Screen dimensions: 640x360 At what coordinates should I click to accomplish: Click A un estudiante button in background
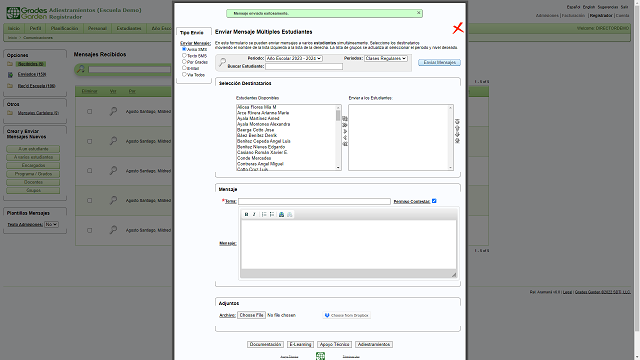[x=33, y=149]
